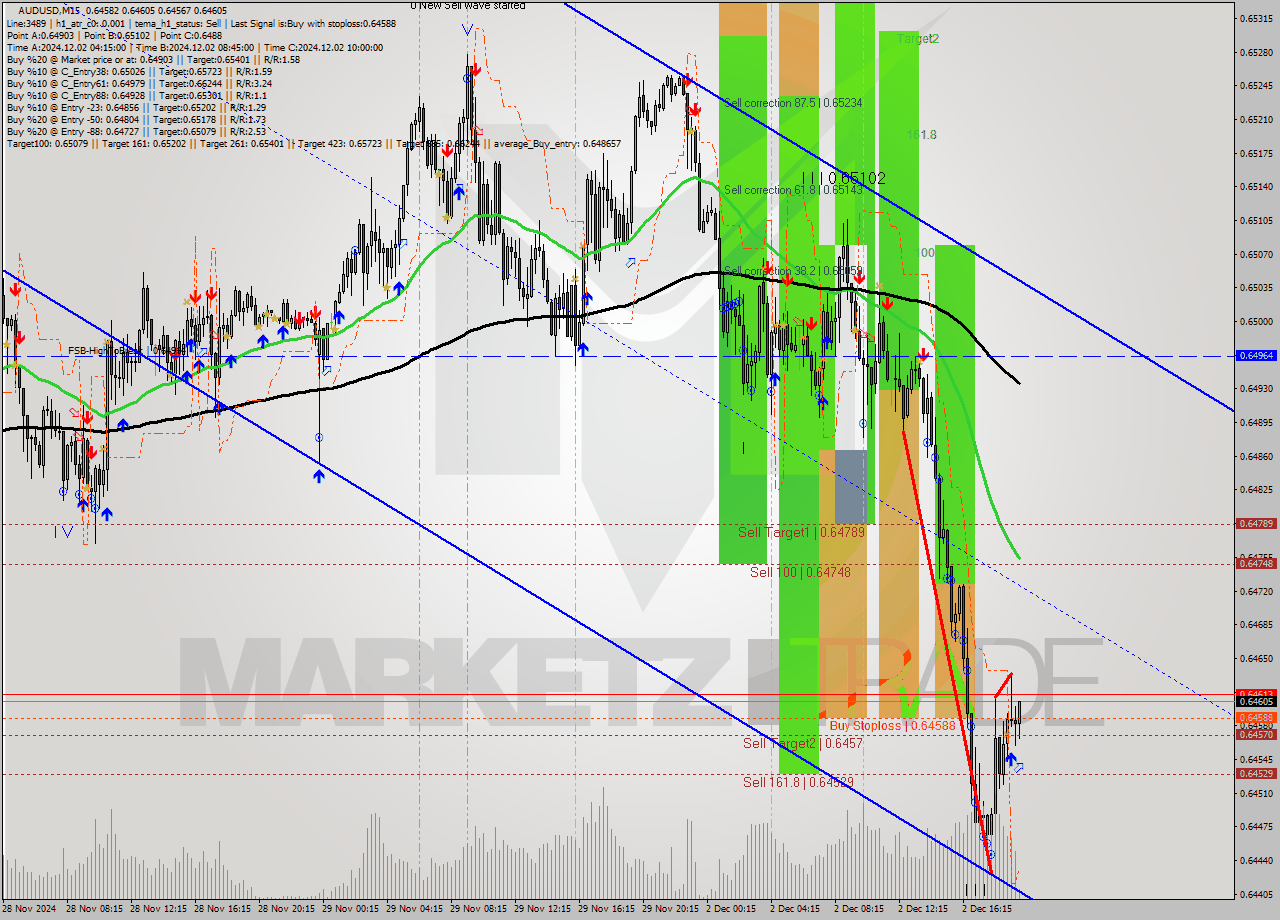
Task: Select the 'Sell 161.8 | 0.64529' label
Action: pyautogui.click(x=798, y=782)
